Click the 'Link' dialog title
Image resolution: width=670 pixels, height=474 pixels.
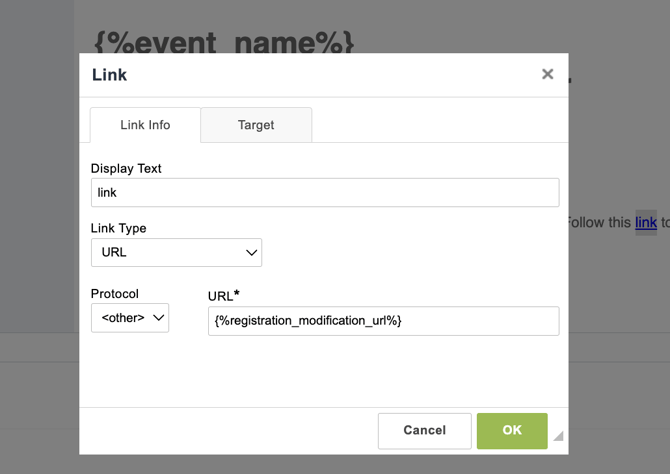pos(109,75)
